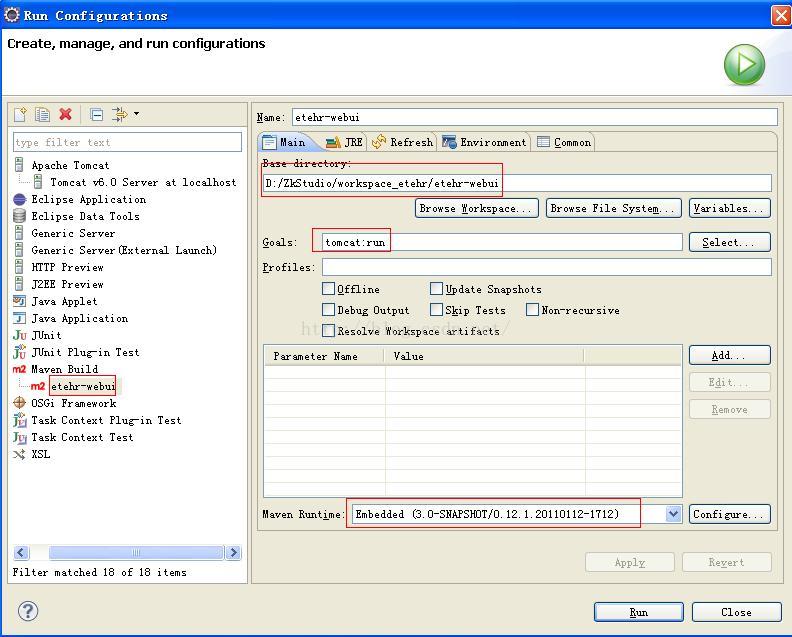
Task: Toggle Update Snapshots checkbox
Action: (x=436, y=288)
